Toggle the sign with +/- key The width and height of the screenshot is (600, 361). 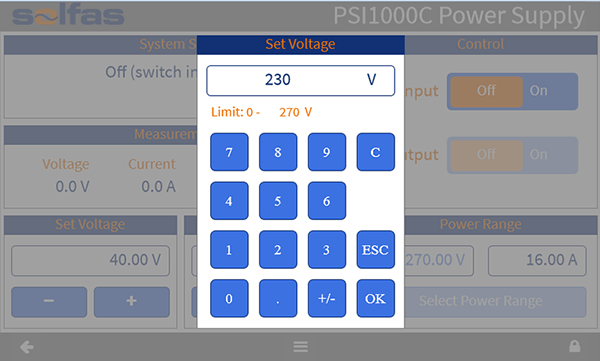click(327, 298)
